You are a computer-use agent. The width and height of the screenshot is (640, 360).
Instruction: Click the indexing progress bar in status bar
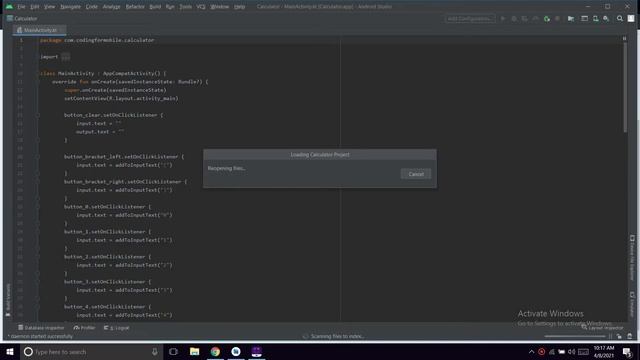575,336
